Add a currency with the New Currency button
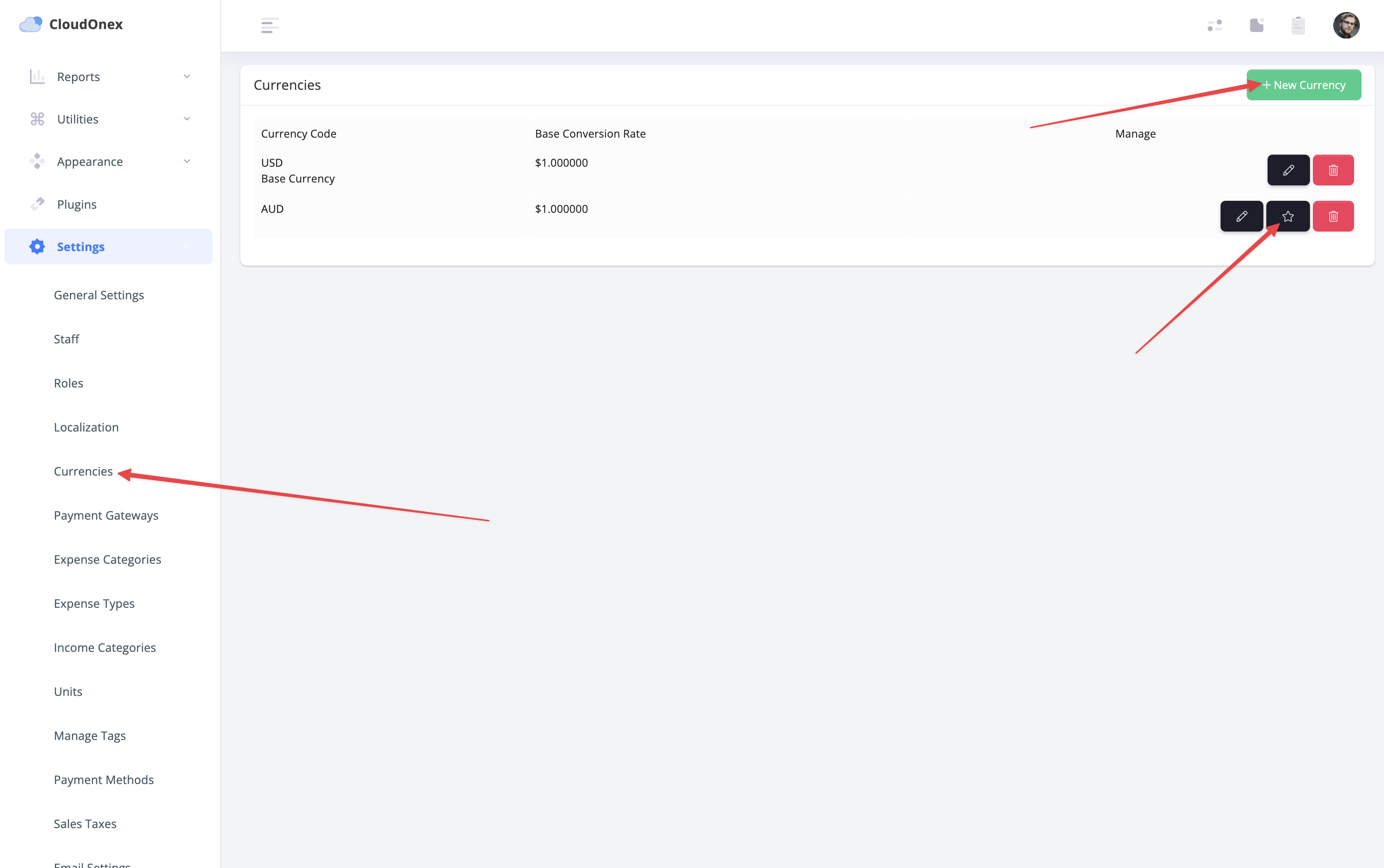 1303,85
